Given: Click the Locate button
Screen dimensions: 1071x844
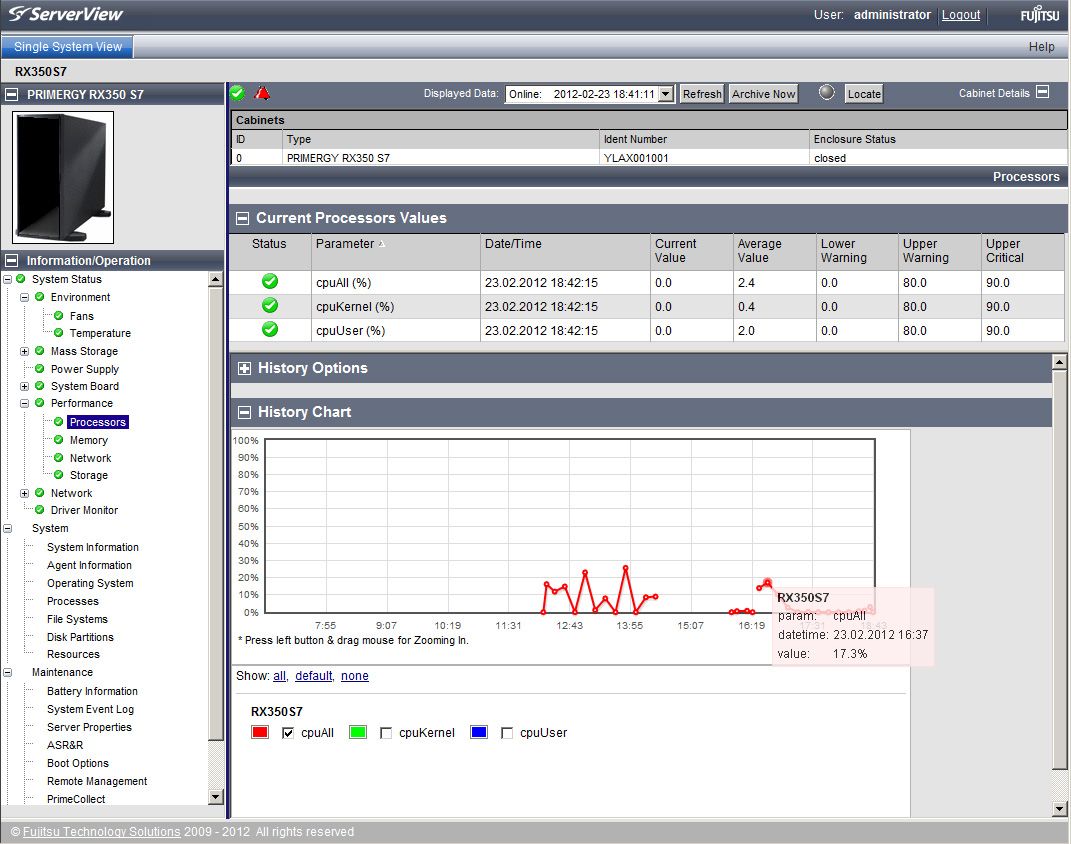Looking at the screenshot, I should (x=864, y=94).
